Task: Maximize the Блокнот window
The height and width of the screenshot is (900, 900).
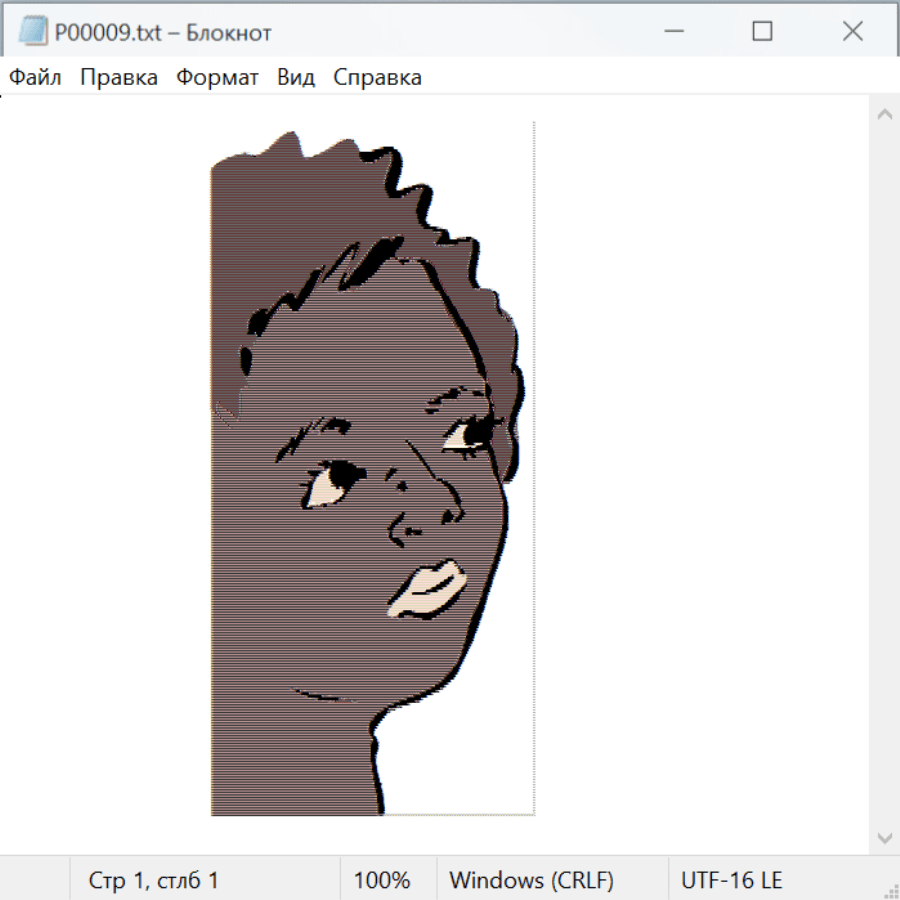Action: pos(762,32)
